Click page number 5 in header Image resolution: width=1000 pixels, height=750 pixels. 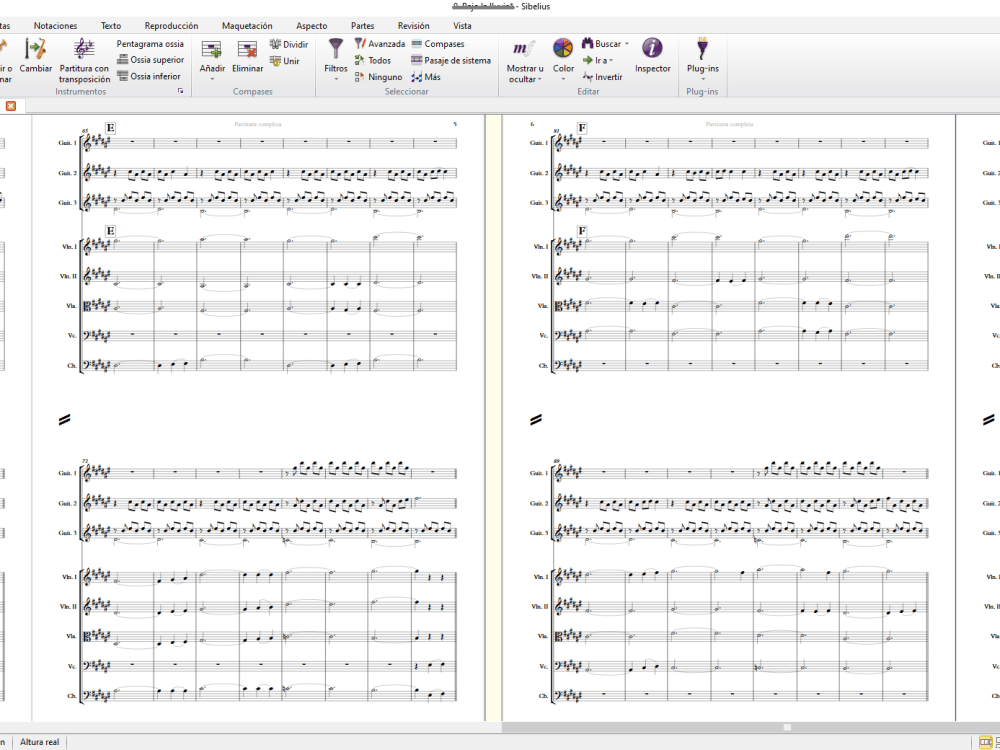point(455,124)
